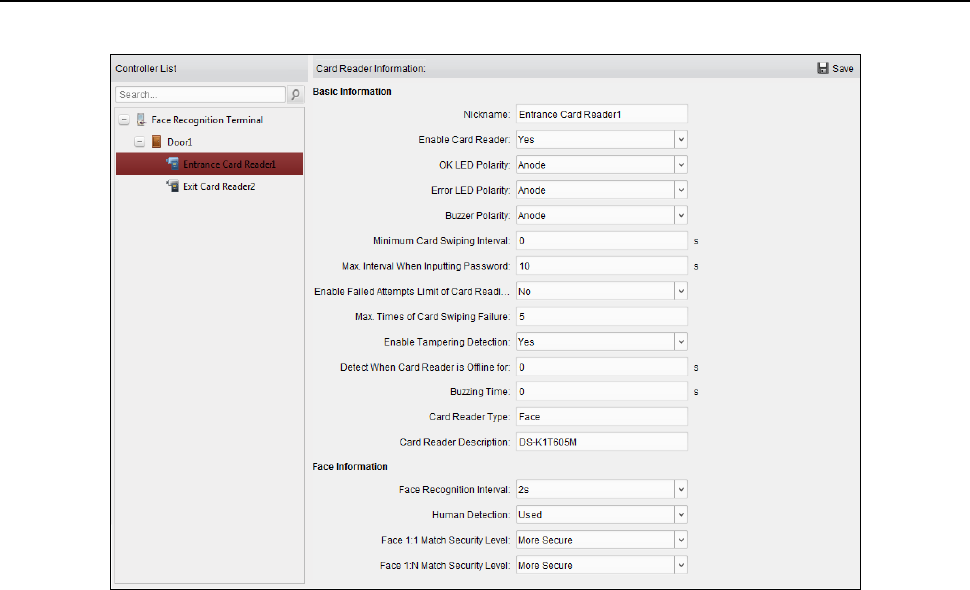The image size is (970, 590).
Task: Click the Face Recognition Terminal device icon
Action: point(141,119)
